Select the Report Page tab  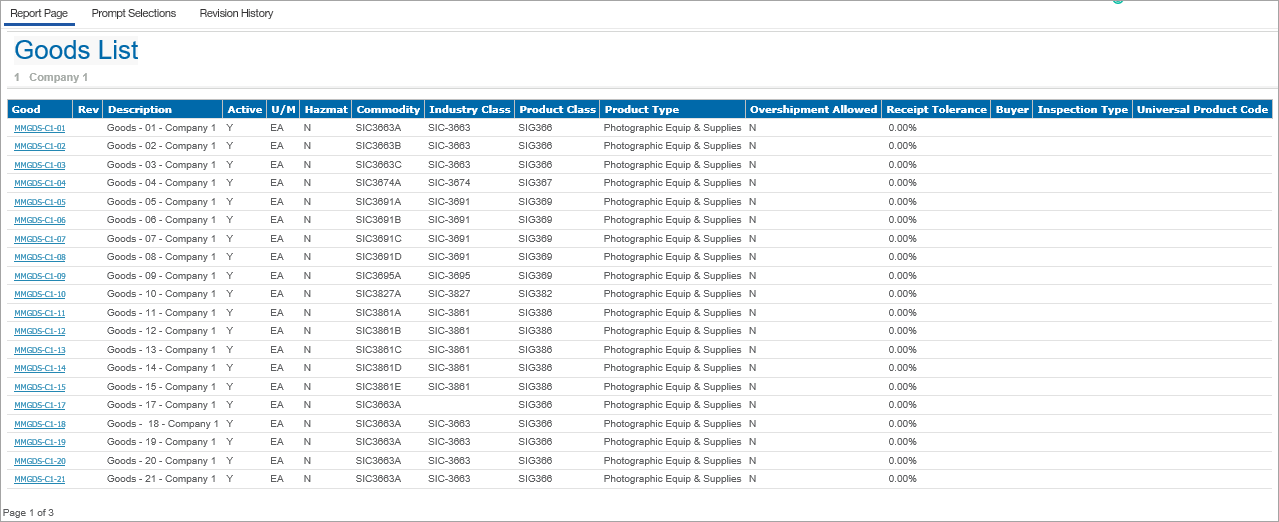click(39, 13)
